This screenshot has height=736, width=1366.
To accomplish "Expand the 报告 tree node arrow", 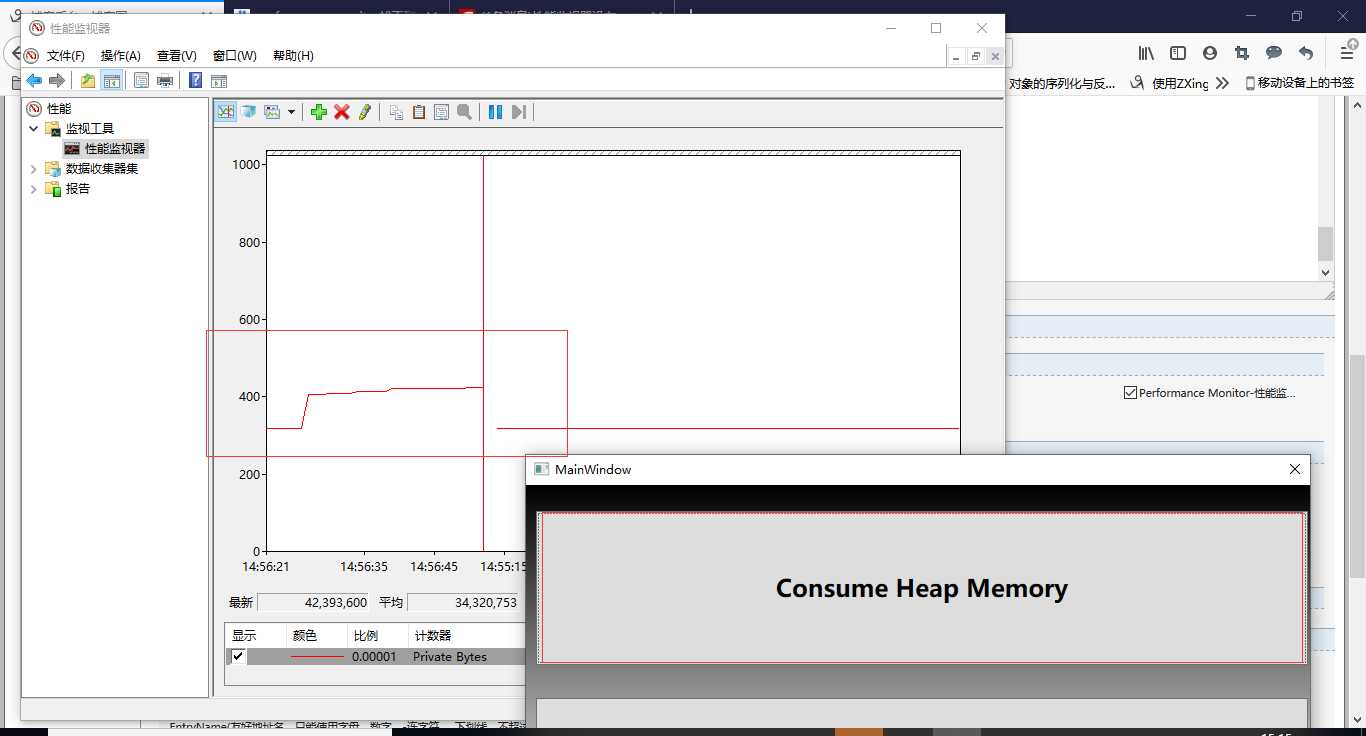I will [33, 188].
